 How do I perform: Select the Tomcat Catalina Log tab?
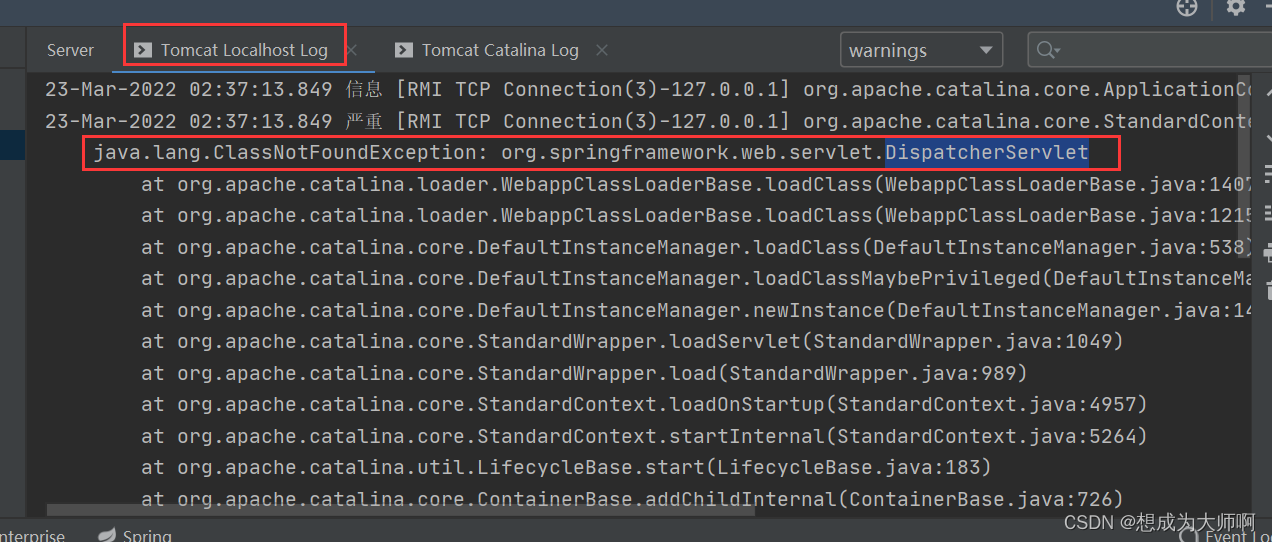coord(500,50)
